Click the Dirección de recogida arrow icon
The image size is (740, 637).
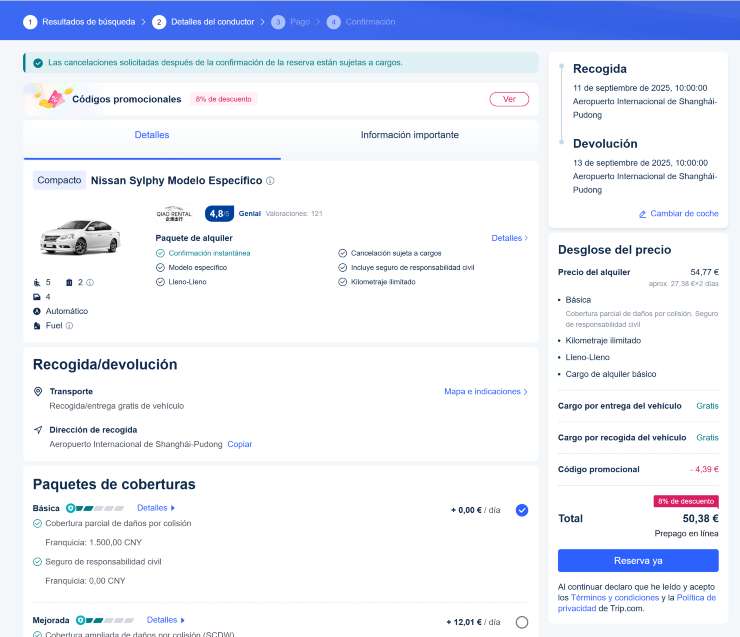[38, 430]
